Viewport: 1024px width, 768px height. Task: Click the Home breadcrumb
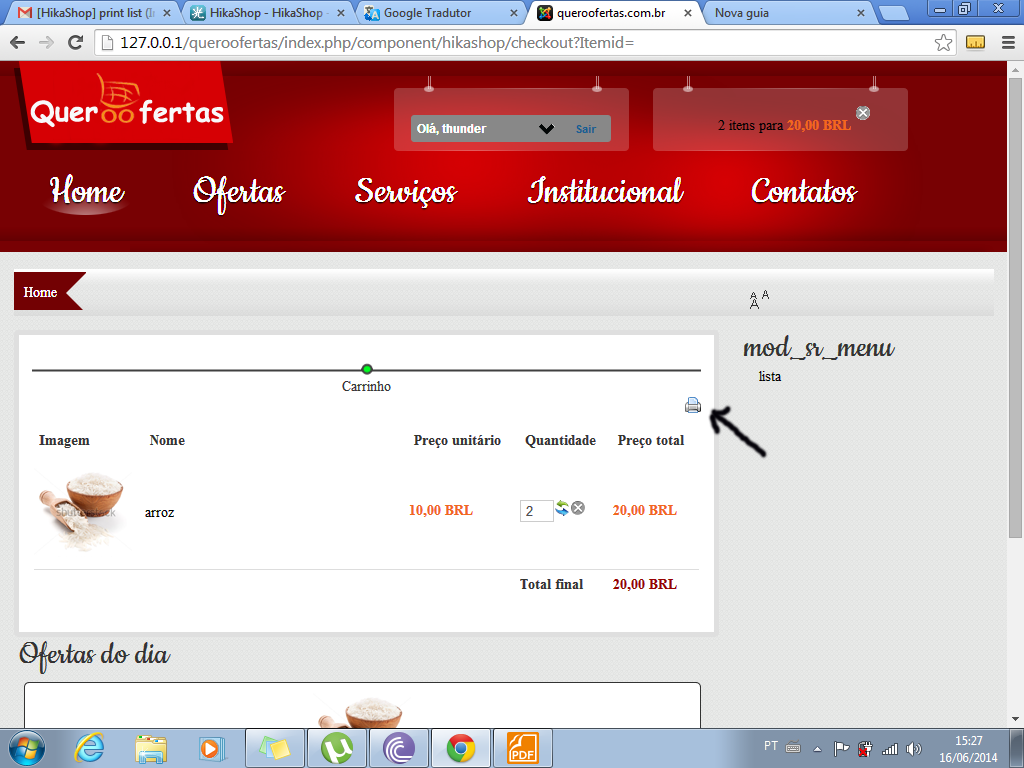coord(40,293)
